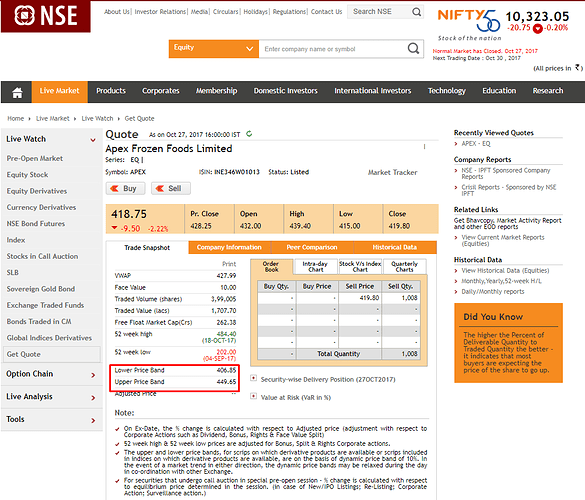
Task: Click the NIFTY 50 logo
Action: 469,20
